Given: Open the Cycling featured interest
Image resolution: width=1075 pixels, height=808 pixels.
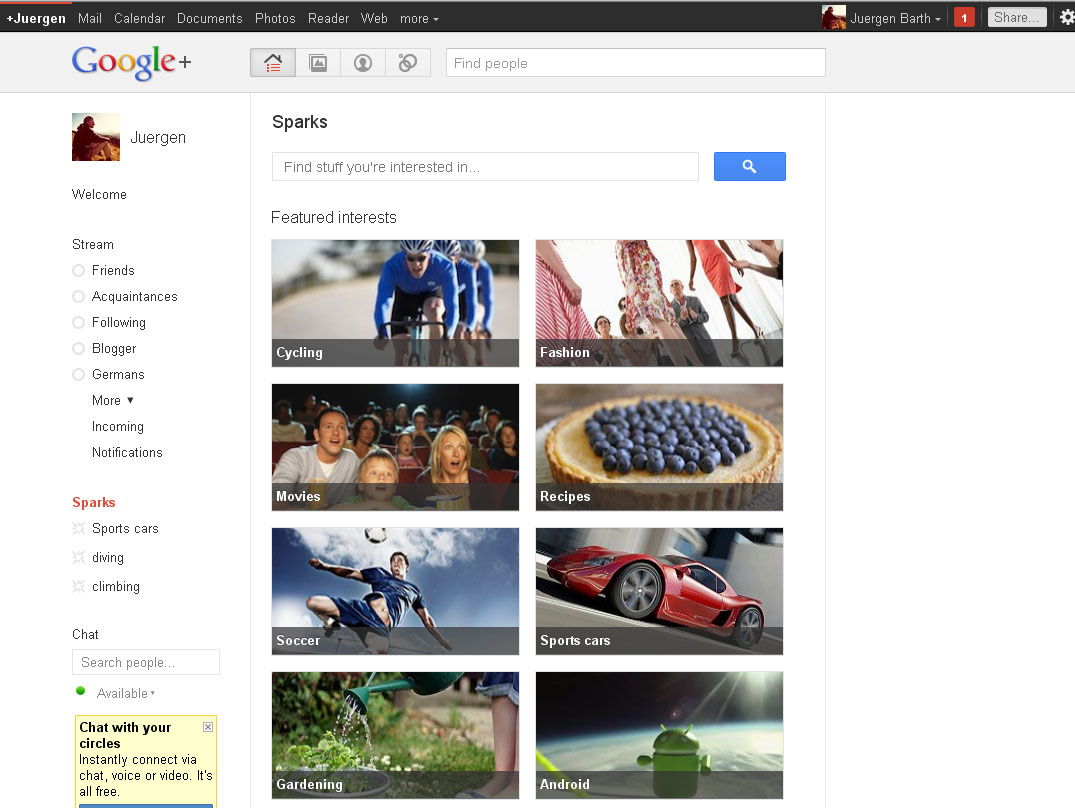Looking at the screenshot, I should [x=396, y=303].
